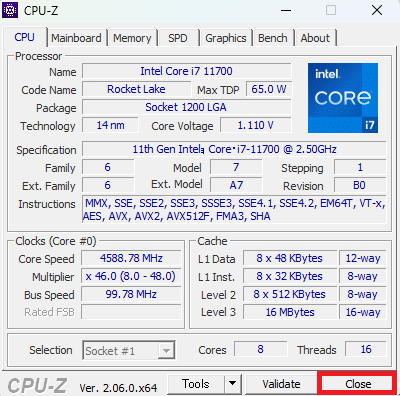Screen dimensions: 400x396
Task: Click the Rocket Lake code name value
Action: pos(137,89)
